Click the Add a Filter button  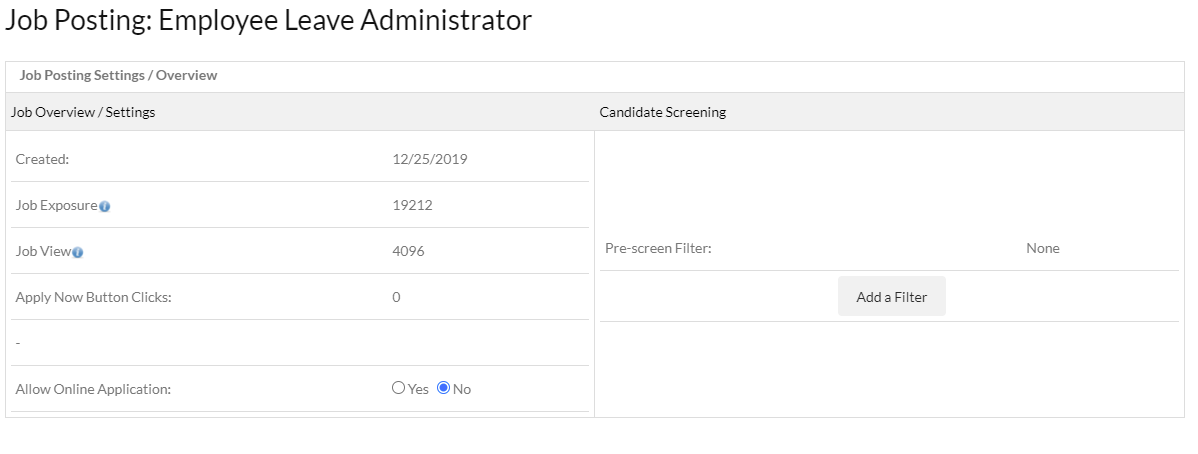[x=891, y=297]
